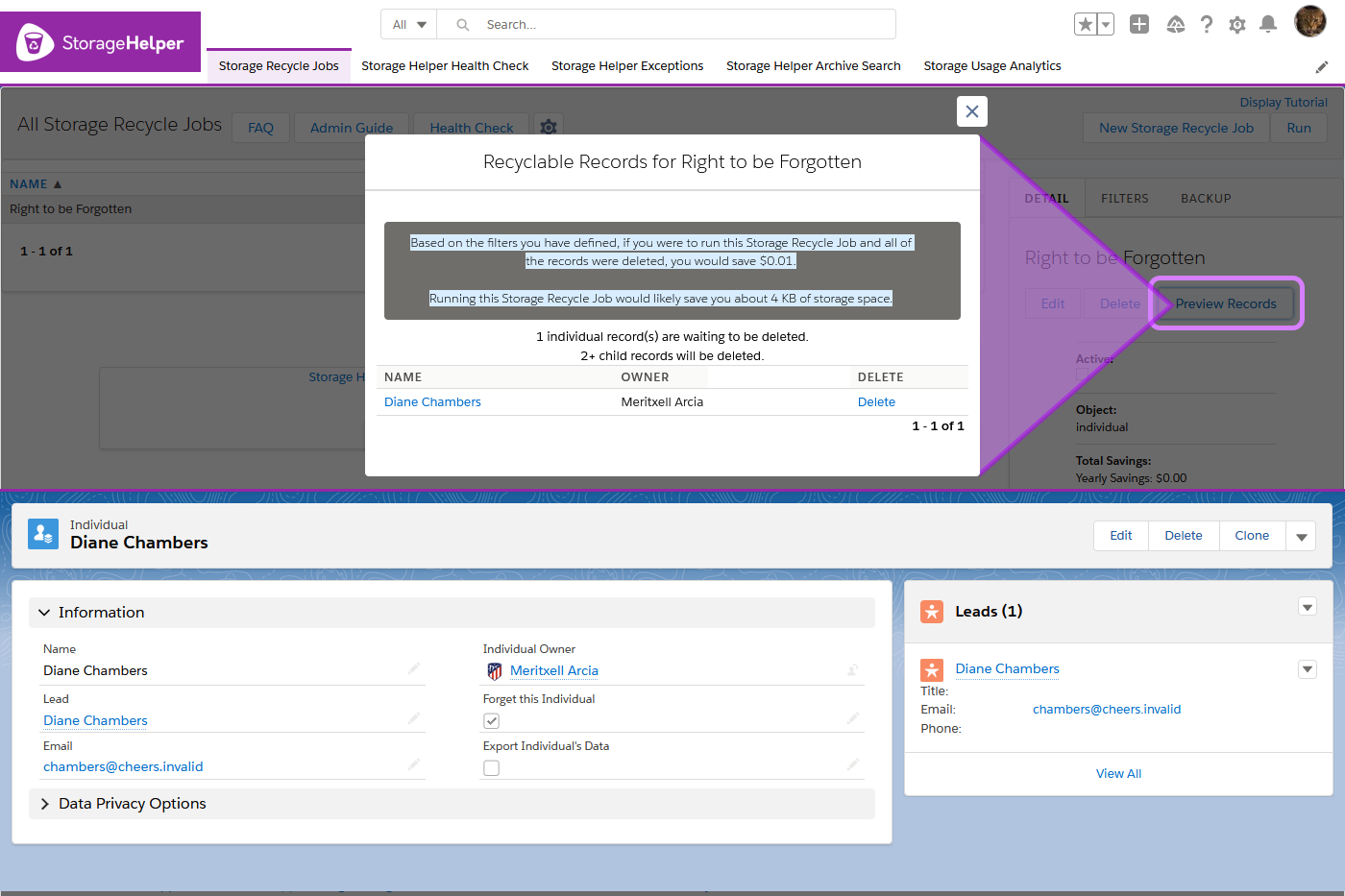Viewport: 1345px width, 896px height.
Task: Click chambers@cheers.invalid in Information section
Action: point(123,767)
